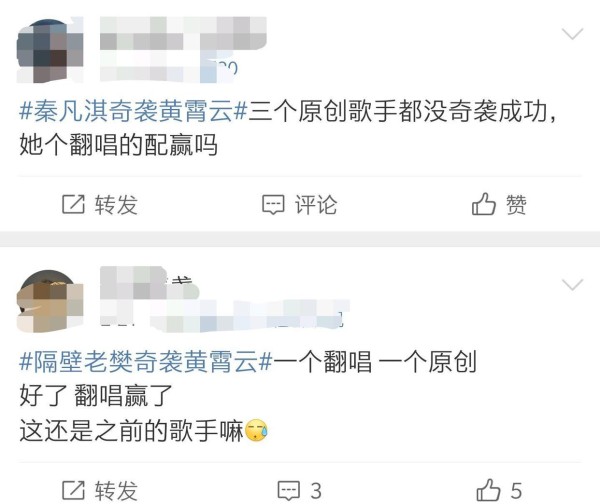Open the second poster's avatar

[50, 301]
